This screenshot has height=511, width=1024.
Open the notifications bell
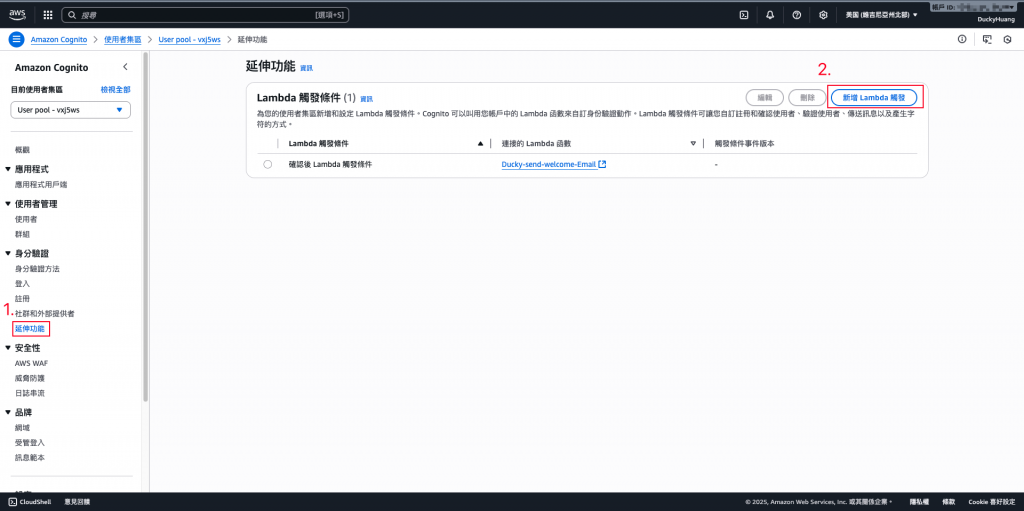[770, 14]
